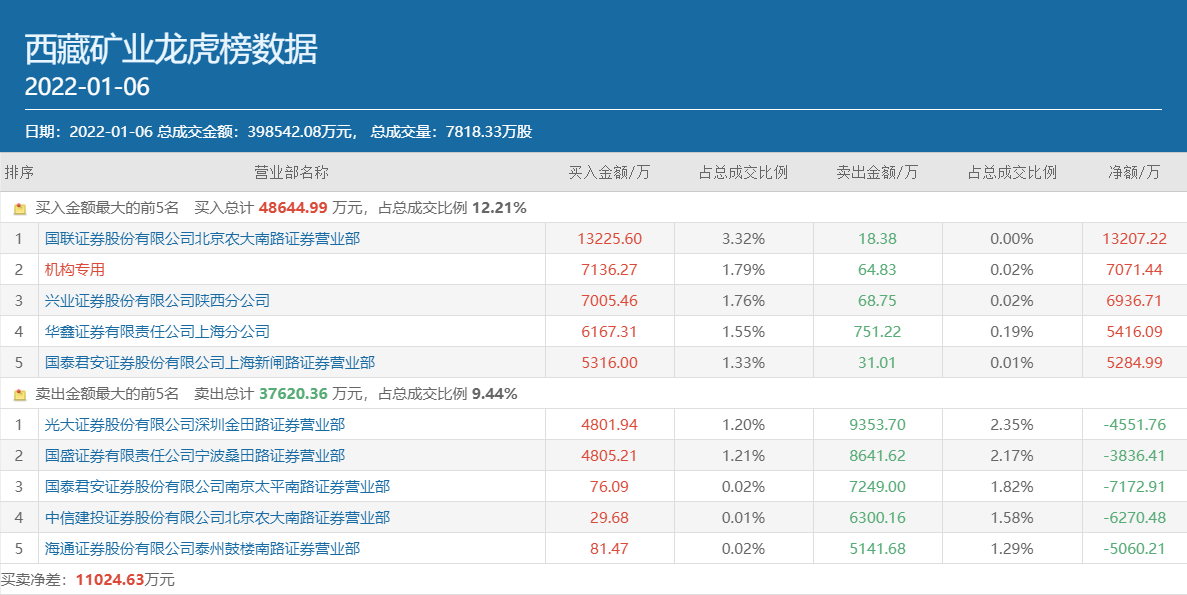This screenshot has height=595, width=1187.
Task: Click the 买入金额/万 column header
Action: coord(609,172)
